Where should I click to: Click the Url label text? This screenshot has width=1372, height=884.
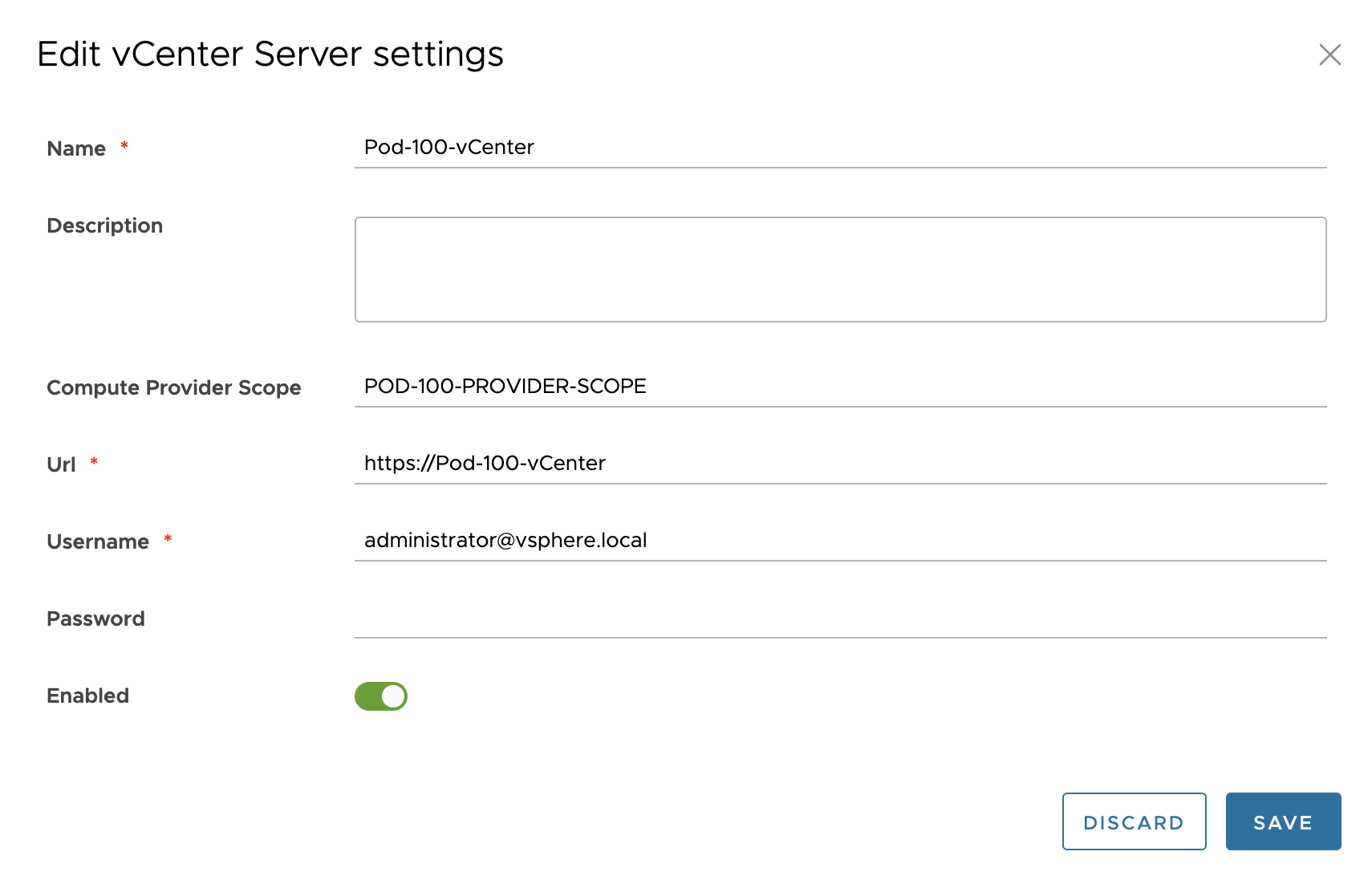pyautogui.click(x=61, y=465)
